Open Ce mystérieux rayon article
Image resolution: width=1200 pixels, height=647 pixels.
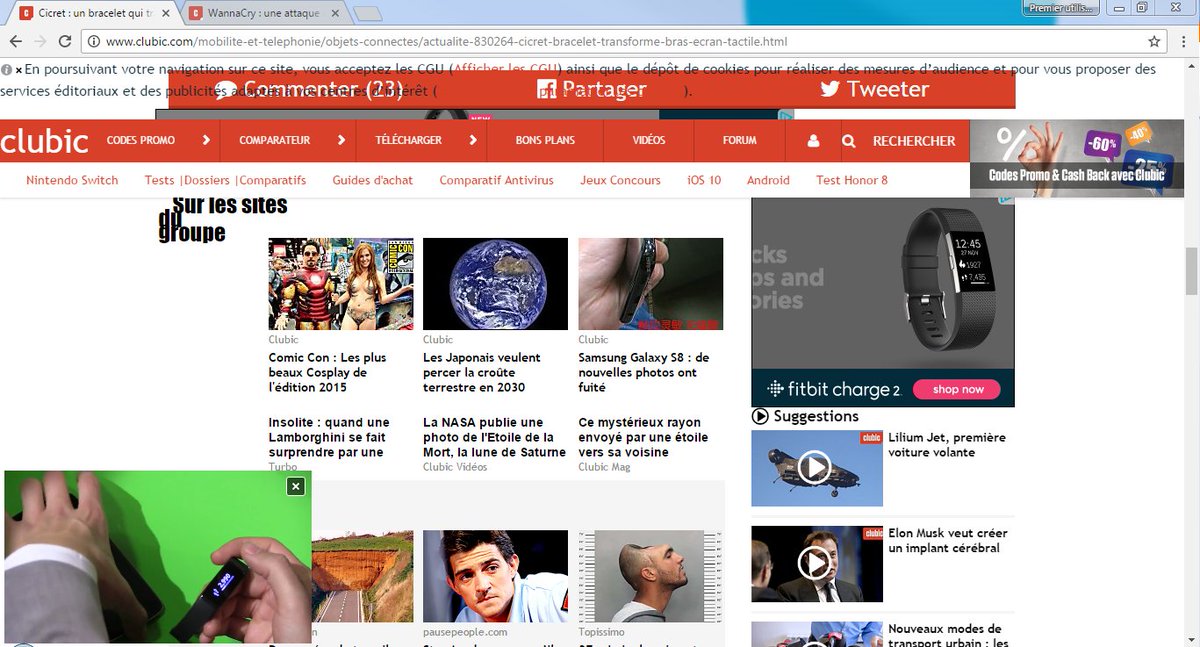point(643,437)
